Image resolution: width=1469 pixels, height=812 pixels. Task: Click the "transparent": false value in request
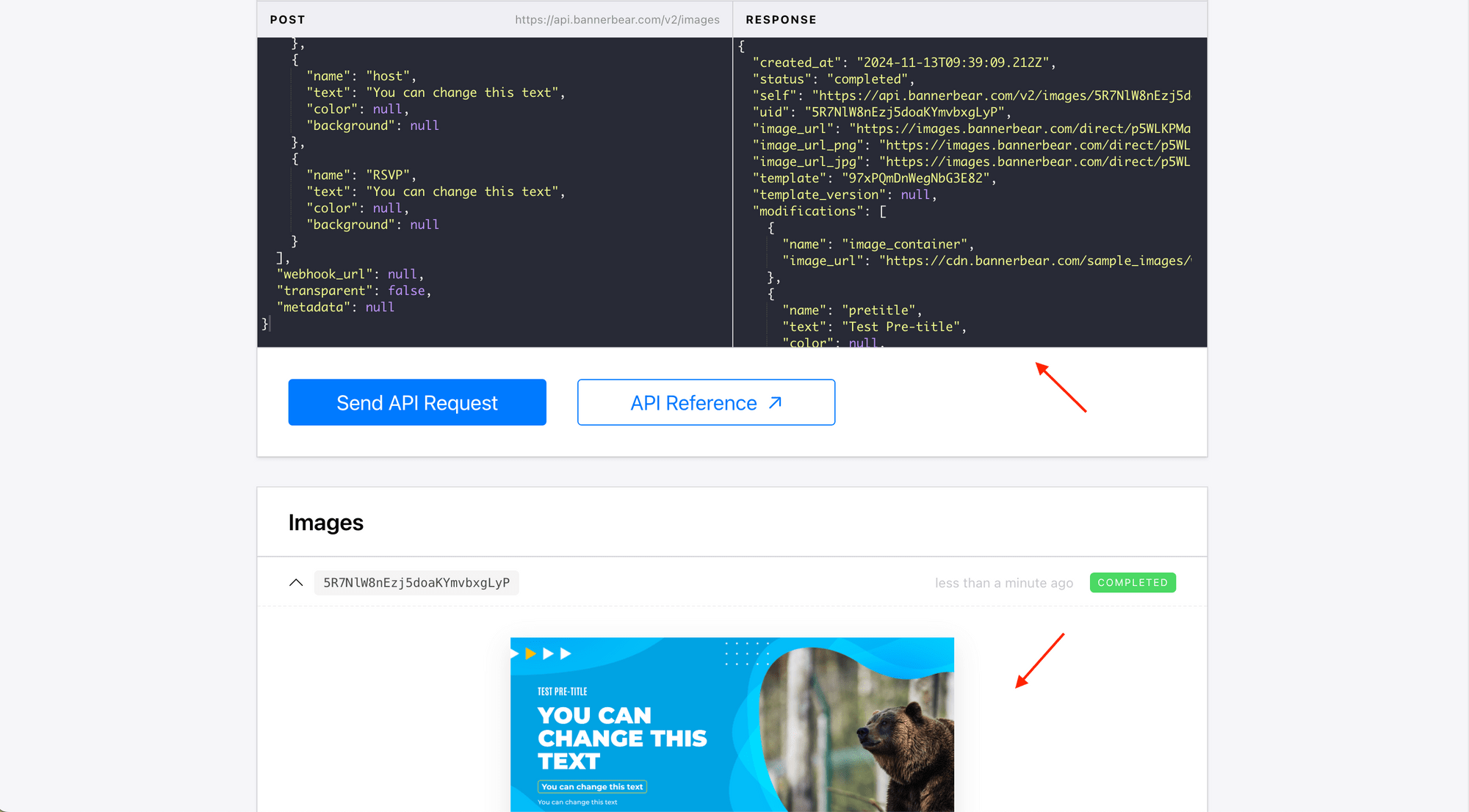pyautogui.click(x=406, y=291)
